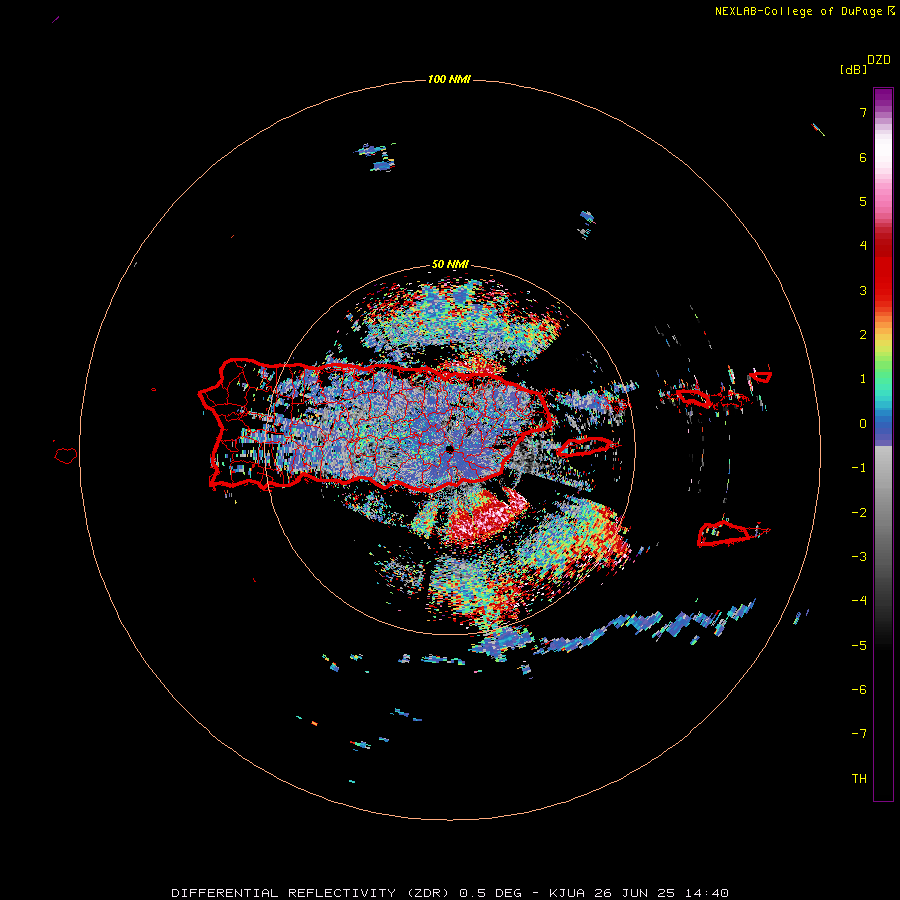
Task: Select the -1 dB tick label
Action: click(859, 468)
